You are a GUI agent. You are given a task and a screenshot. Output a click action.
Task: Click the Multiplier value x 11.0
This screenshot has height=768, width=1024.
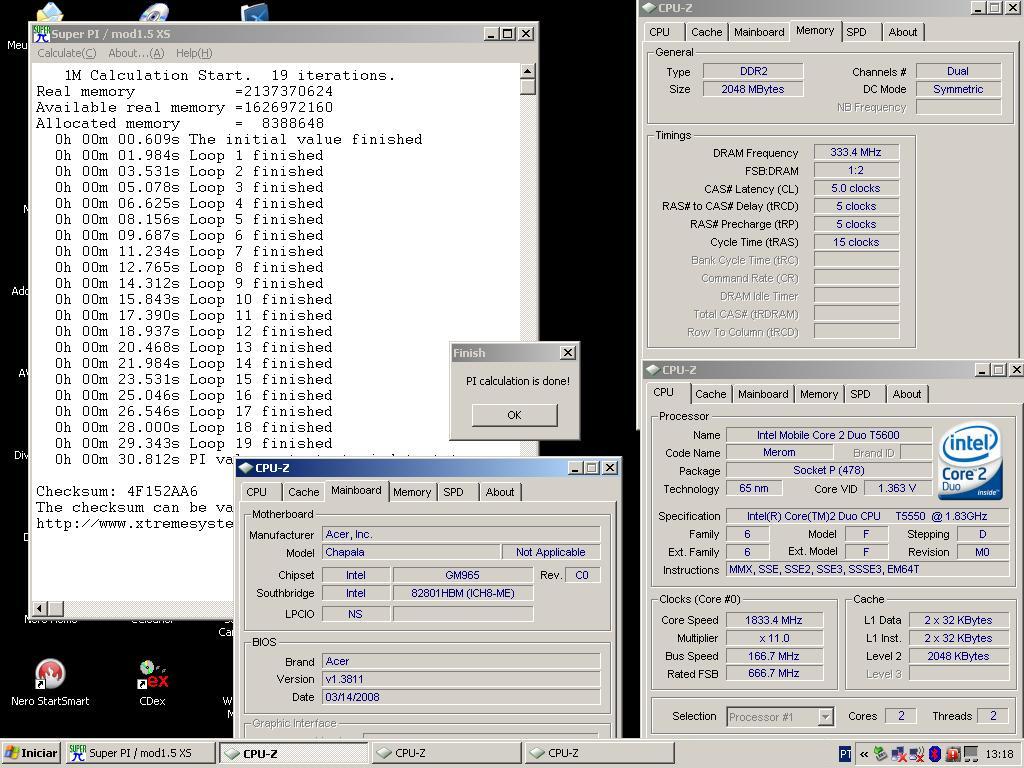click(x=774, y=638)
